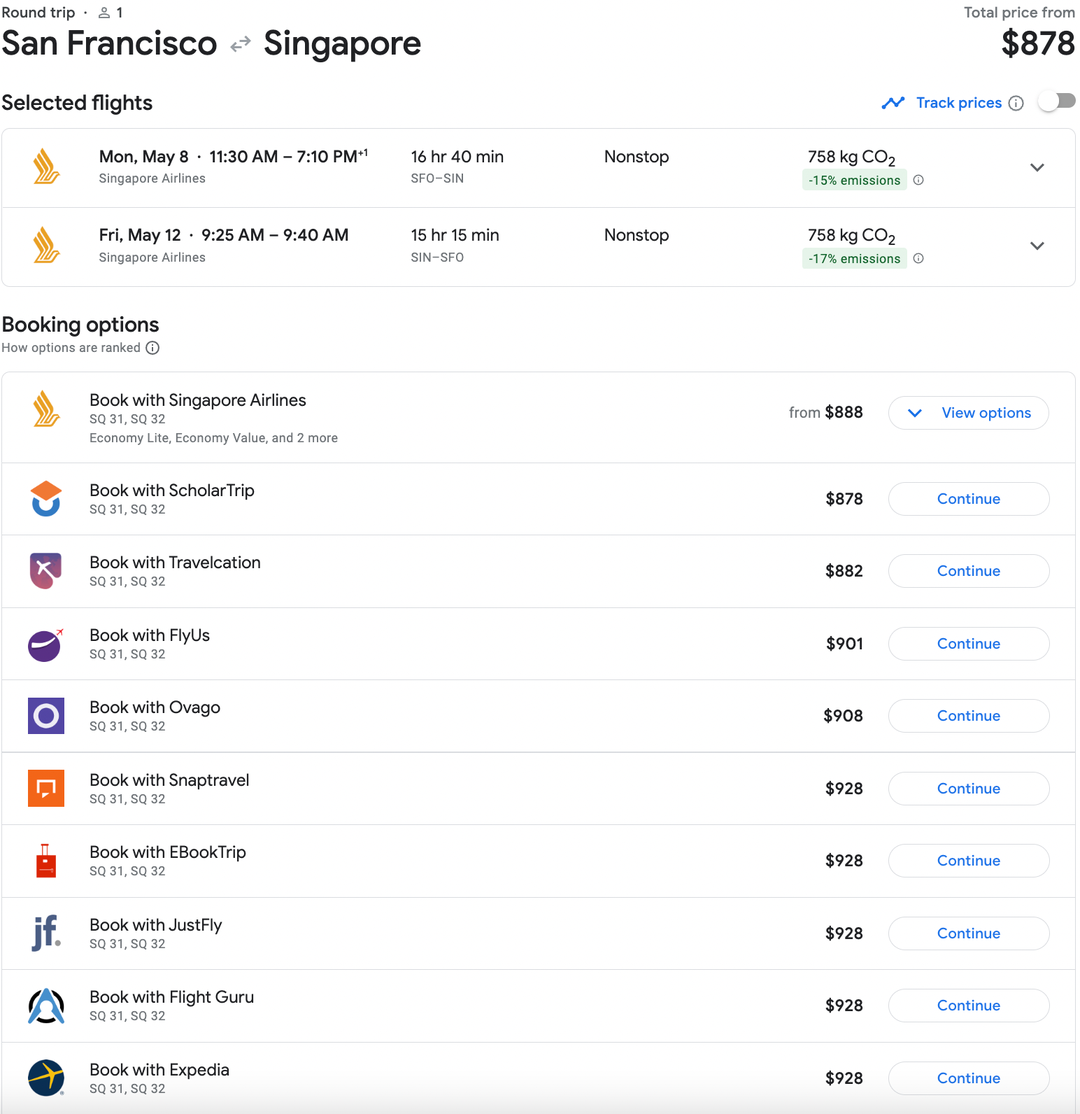Enable the Track prices toggle
Image resolution: width=1080 pixels, height=1114 pixels.
tap(1057, 100)
